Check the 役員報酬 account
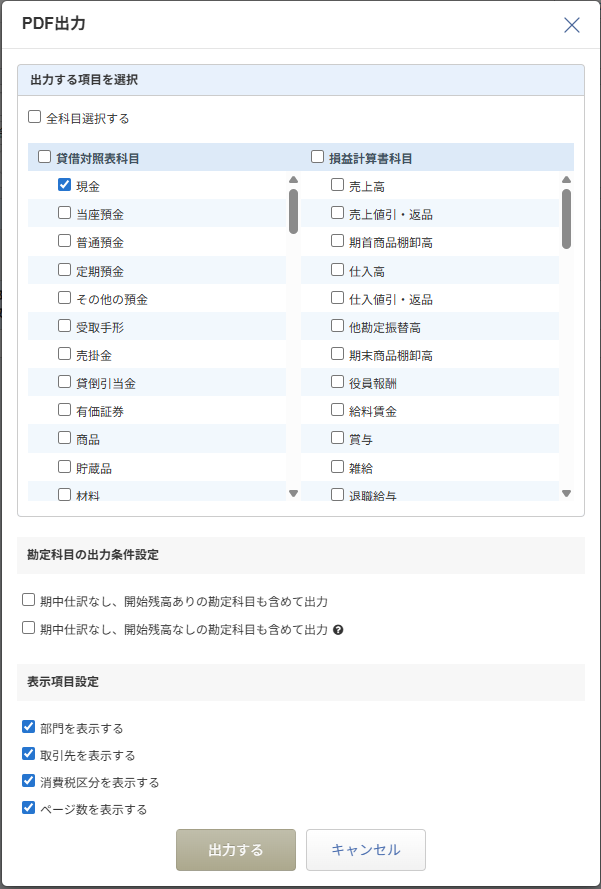 click(338, 382)
